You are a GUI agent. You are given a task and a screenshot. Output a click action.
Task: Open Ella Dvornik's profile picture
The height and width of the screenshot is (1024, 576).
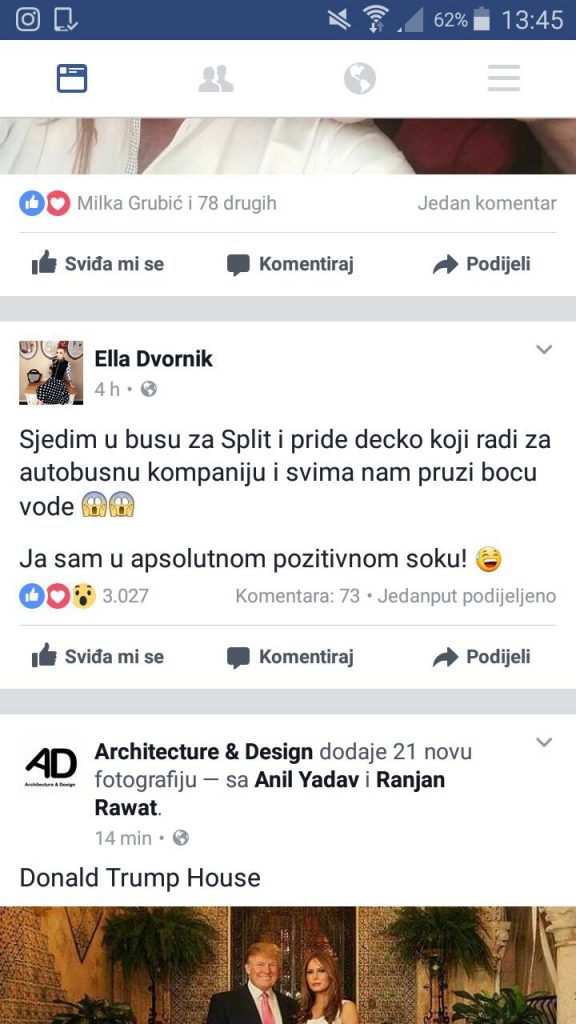(51, 372)
